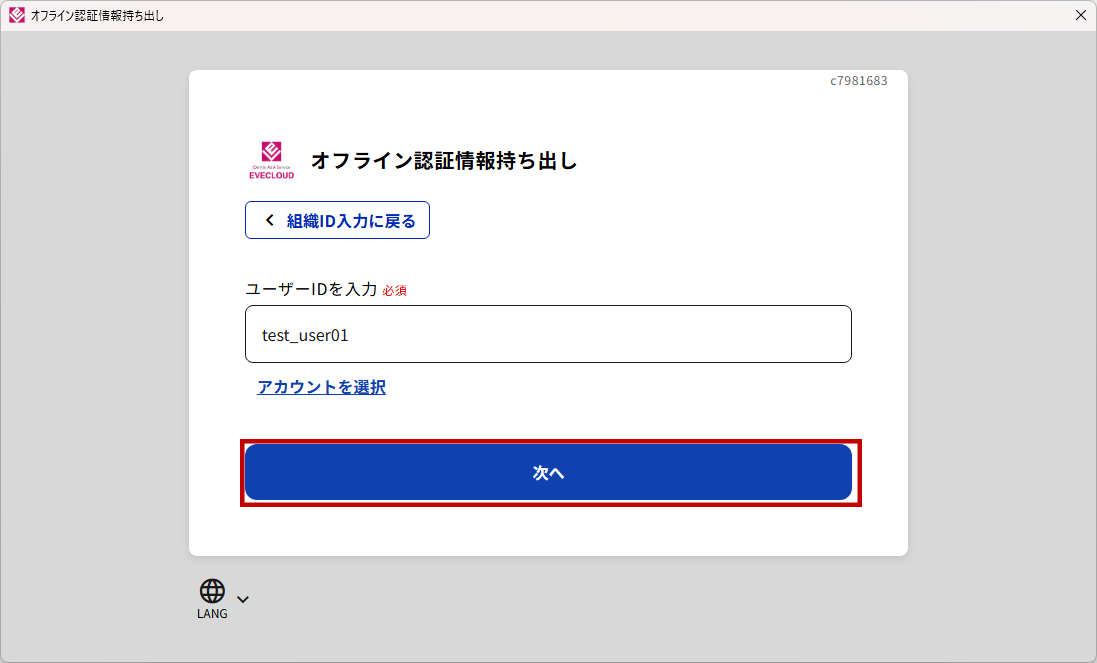Click the left chevron icon in back button

pyautogui.click(x=269, y=221)
